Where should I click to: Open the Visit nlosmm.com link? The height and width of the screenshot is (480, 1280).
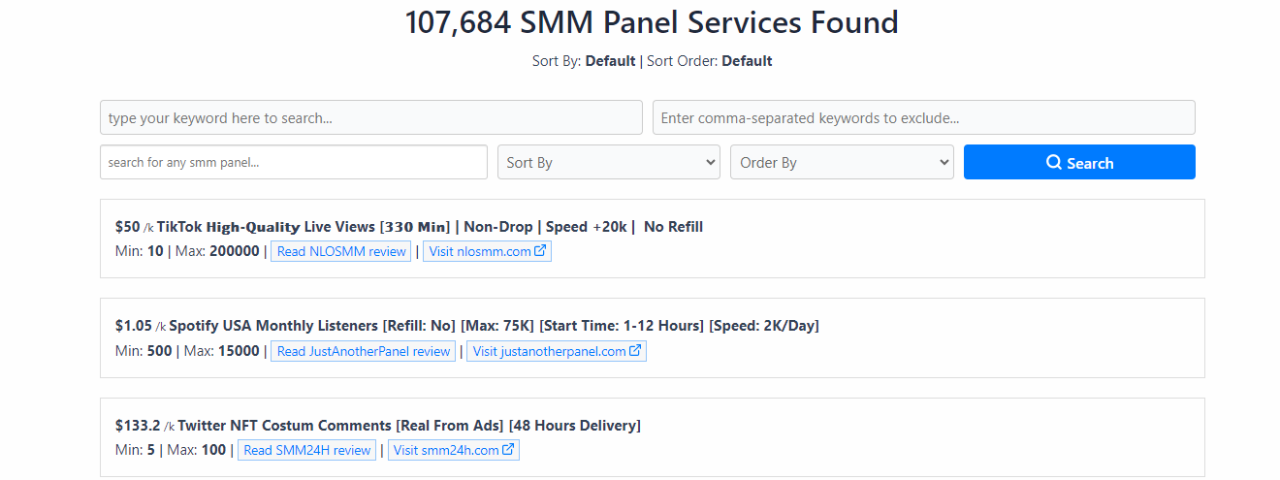pyautogui.click(x=487, y=251)
